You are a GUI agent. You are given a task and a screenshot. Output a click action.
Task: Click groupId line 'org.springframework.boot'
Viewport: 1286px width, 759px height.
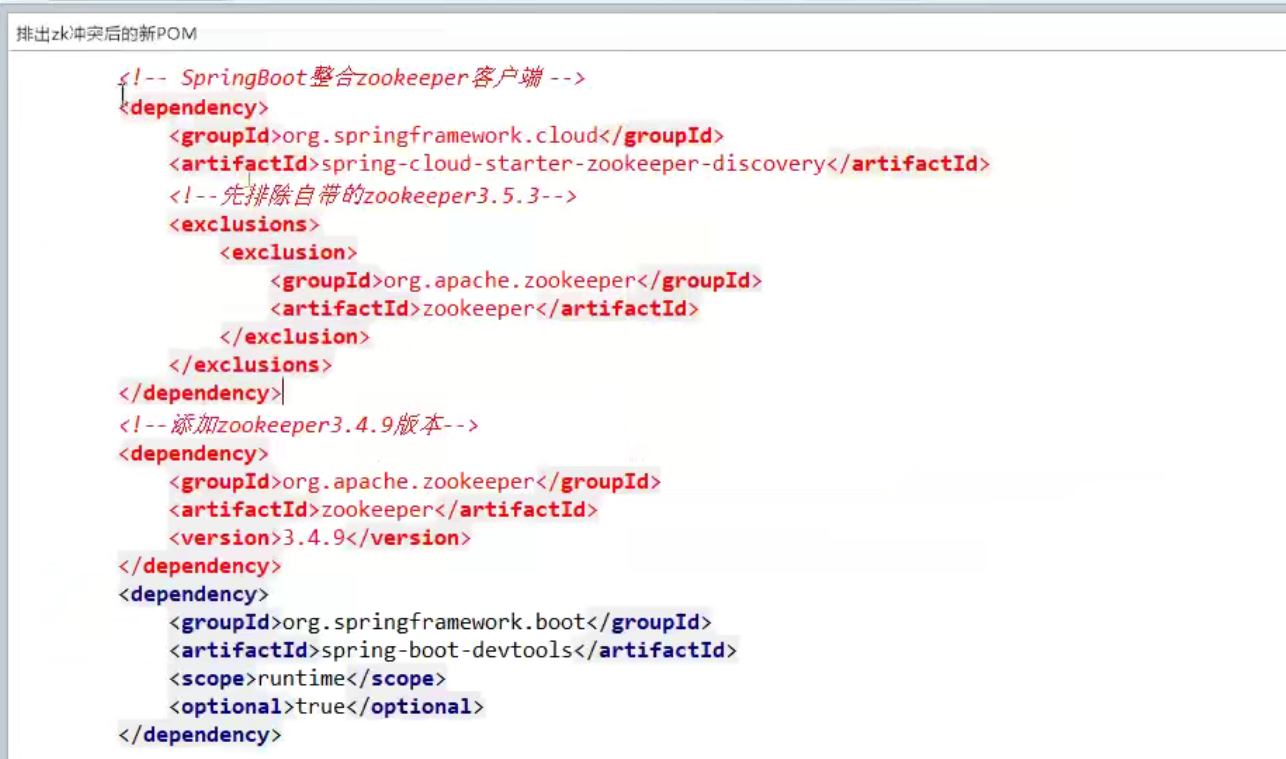pos(440,622)
